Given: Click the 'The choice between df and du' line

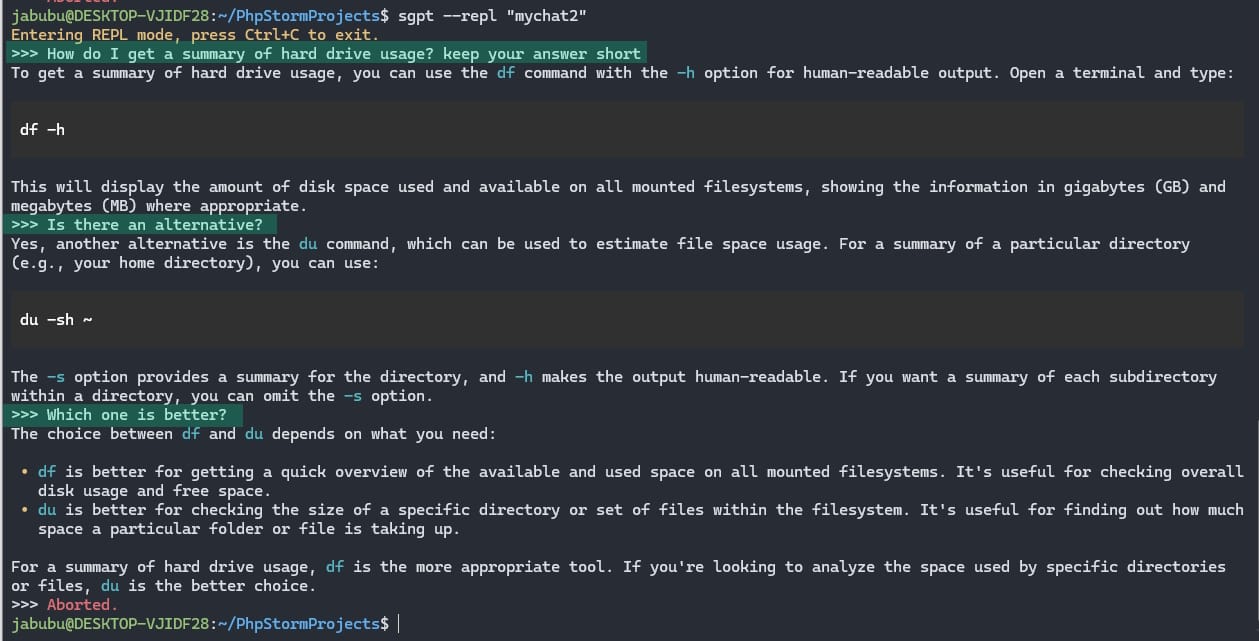Looking at the screenshot, I should (x=253, y=434).
